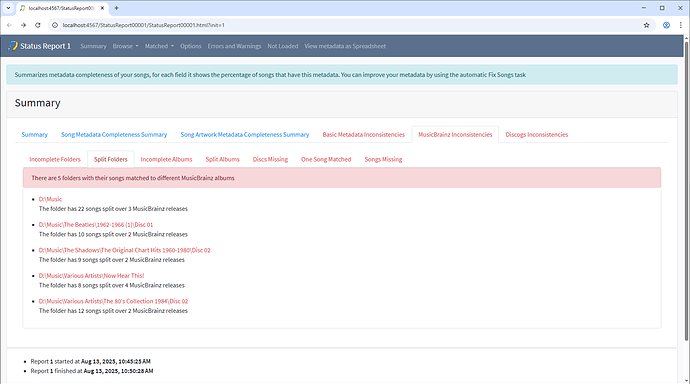The height and width of the screenshot is (384, 690).
Task: Click the Status Report music note logo
Action: (x=13, y=46)
